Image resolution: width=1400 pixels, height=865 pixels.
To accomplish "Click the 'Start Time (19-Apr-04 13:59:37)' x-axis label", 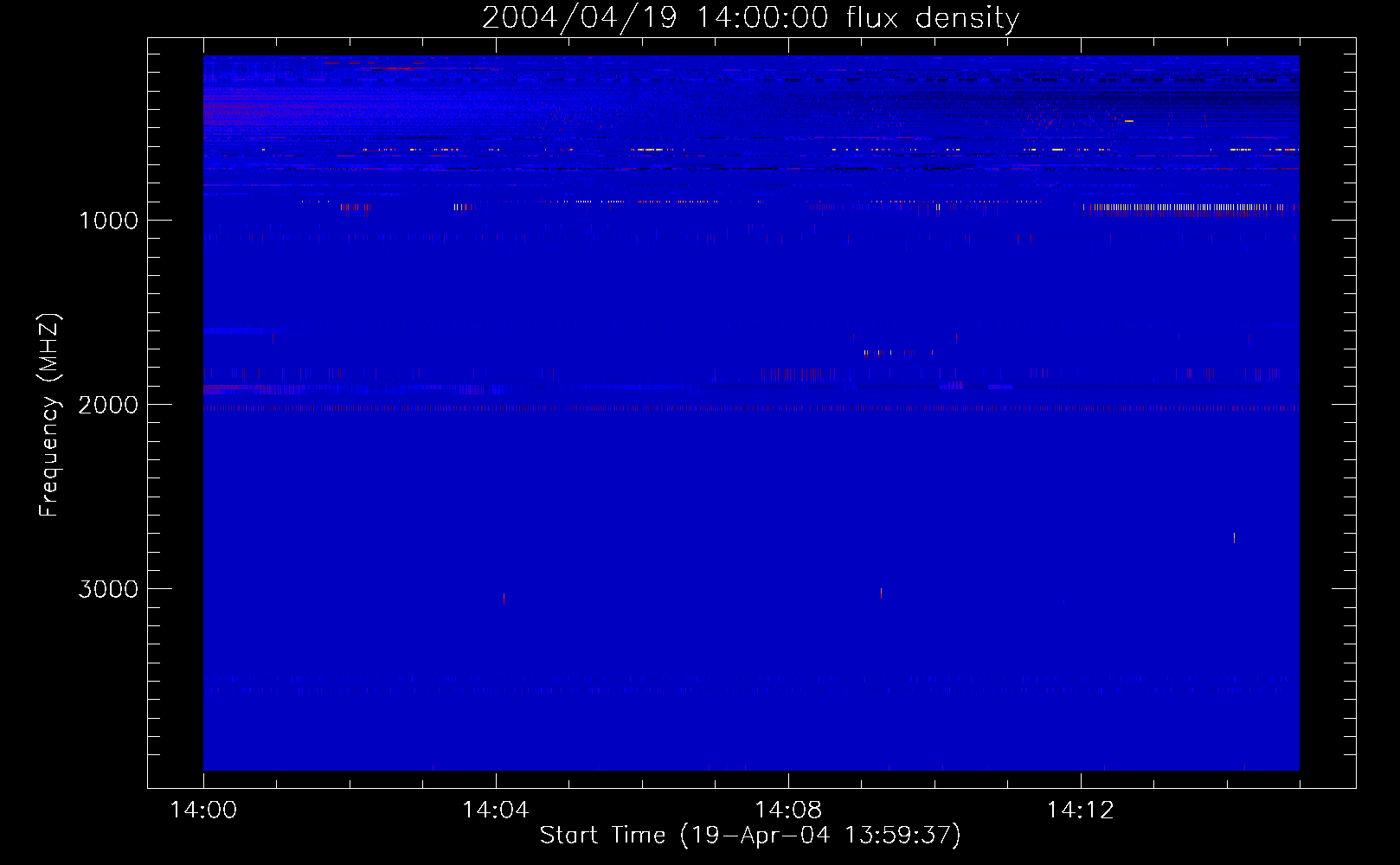I will pos(750,836).
